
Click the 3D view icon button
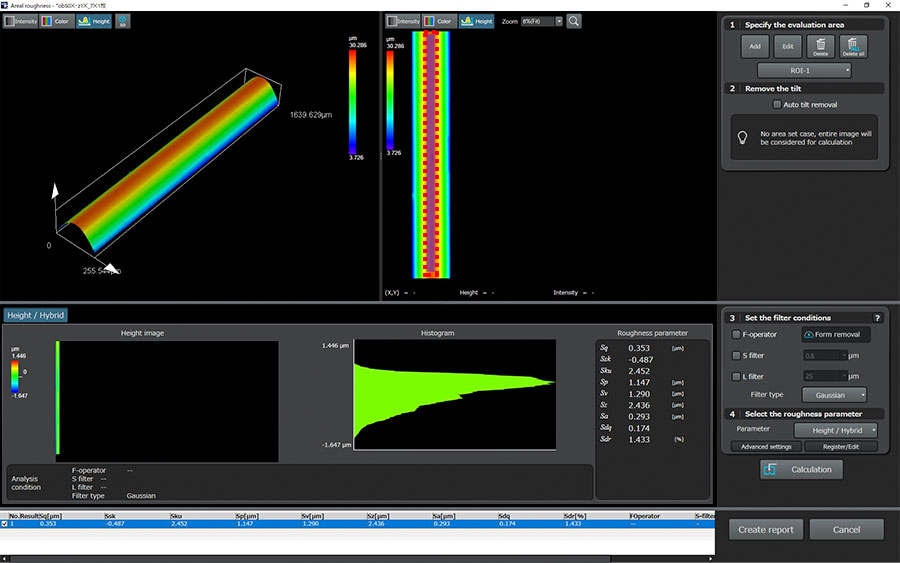[122, 21]
